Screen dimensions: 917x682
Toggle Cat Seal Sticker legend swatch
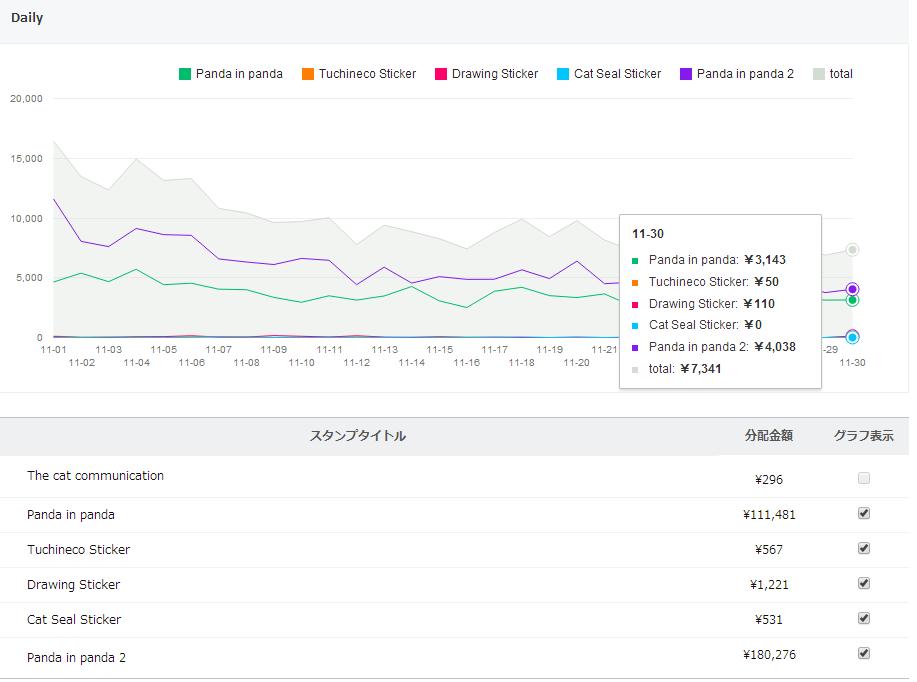pos(563,74)
